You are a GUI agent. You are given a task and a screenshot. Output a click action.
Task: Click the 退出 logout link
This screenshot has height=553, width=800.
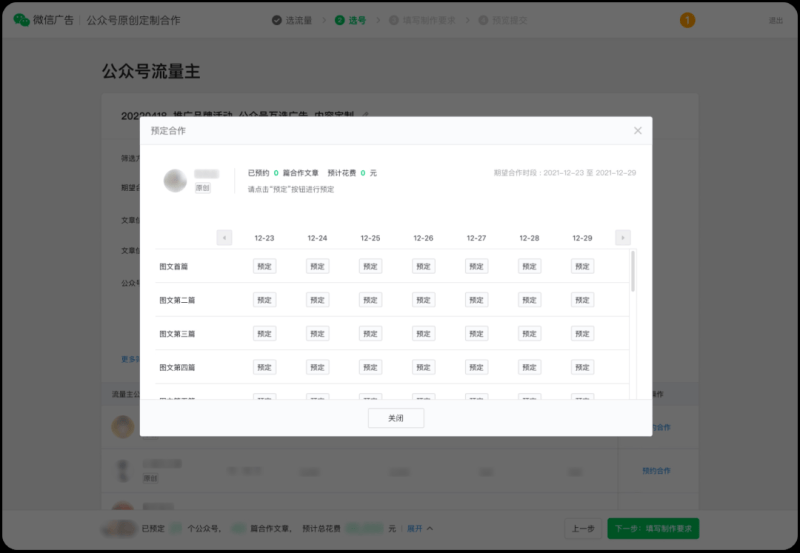coord(776,20)
